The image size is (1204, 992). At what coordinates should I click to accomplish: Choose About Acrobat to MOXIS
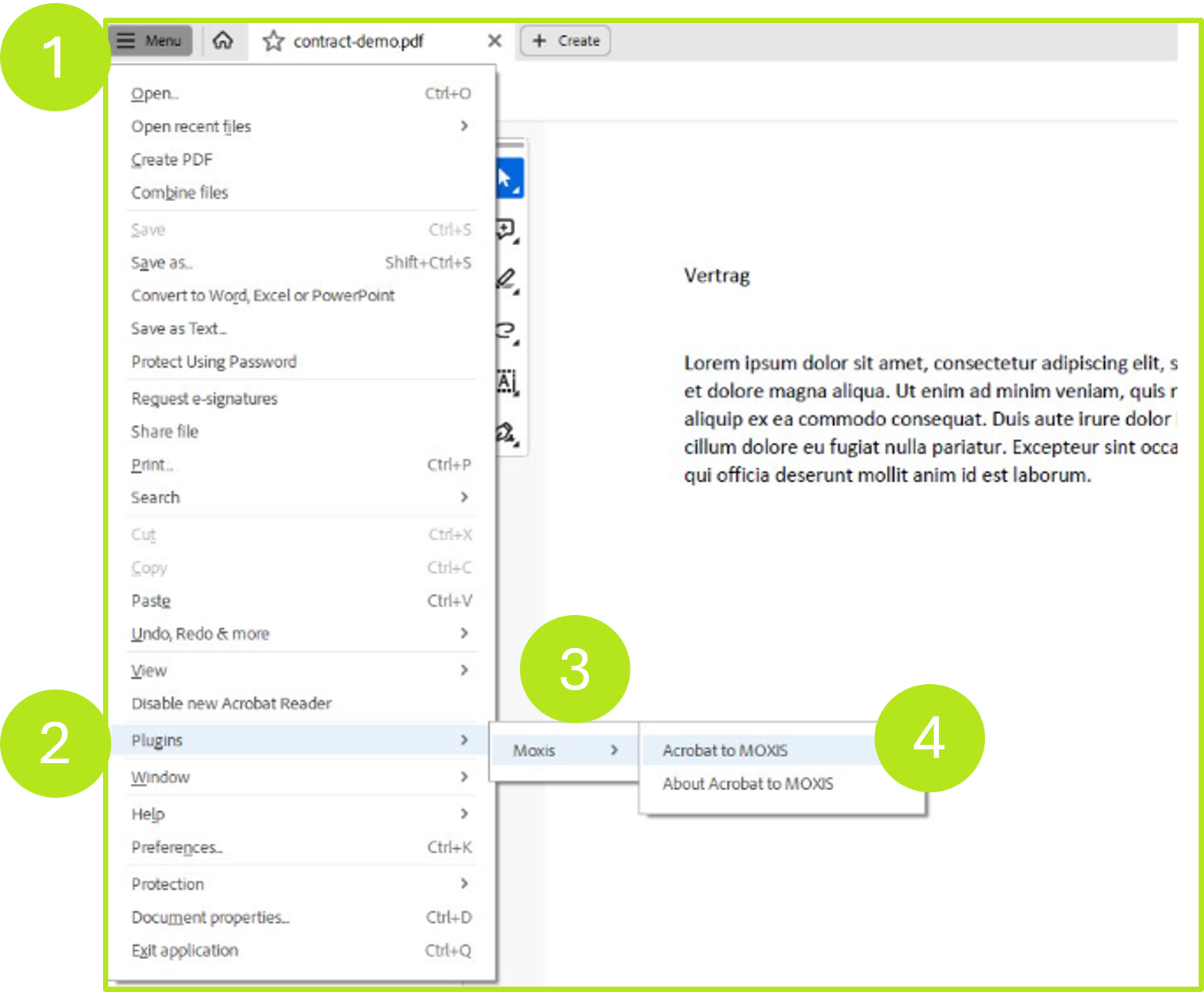click(747, 784)
